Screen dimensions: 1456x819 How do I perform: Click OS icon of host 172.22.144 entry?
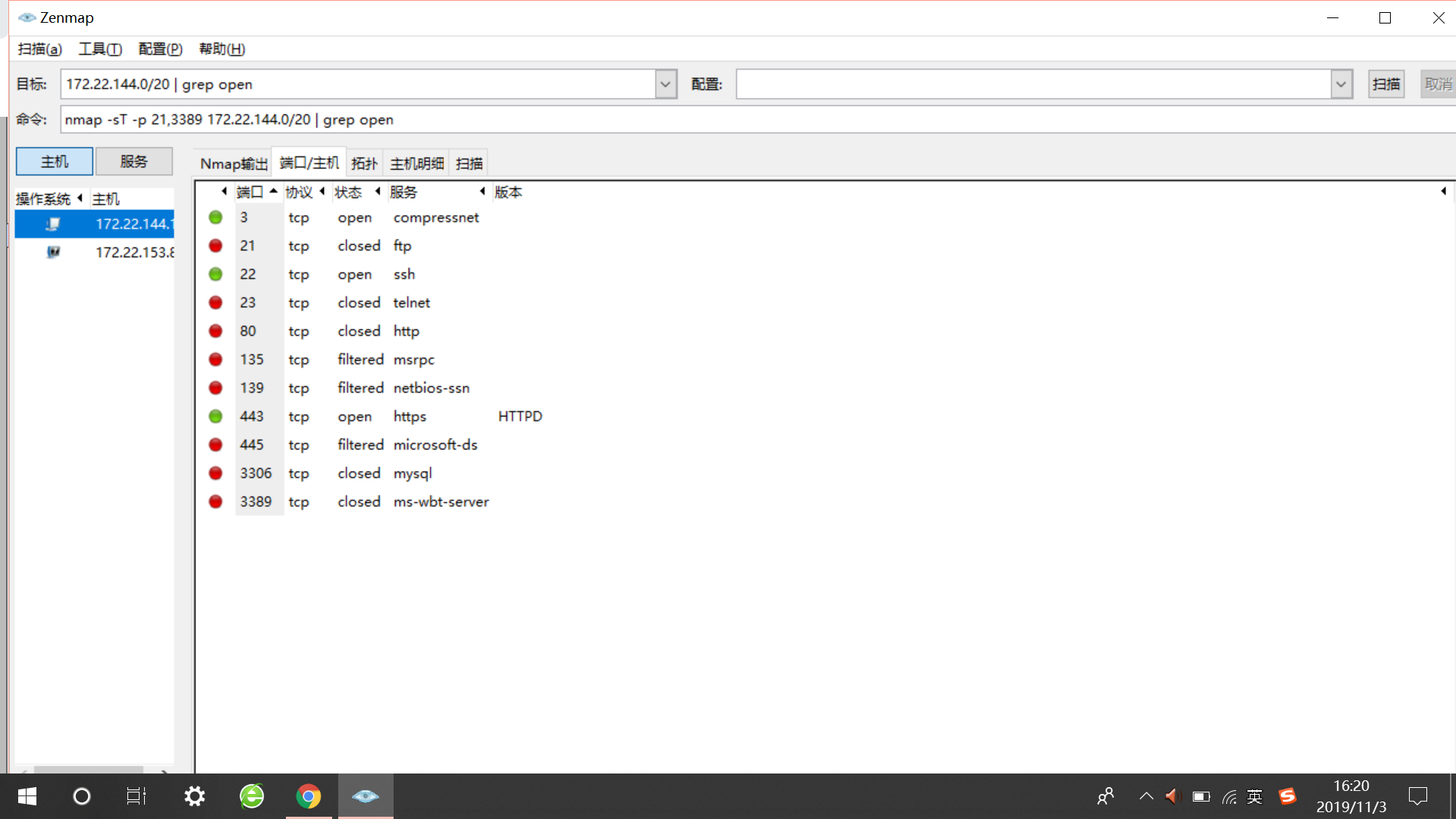[53, 224]
